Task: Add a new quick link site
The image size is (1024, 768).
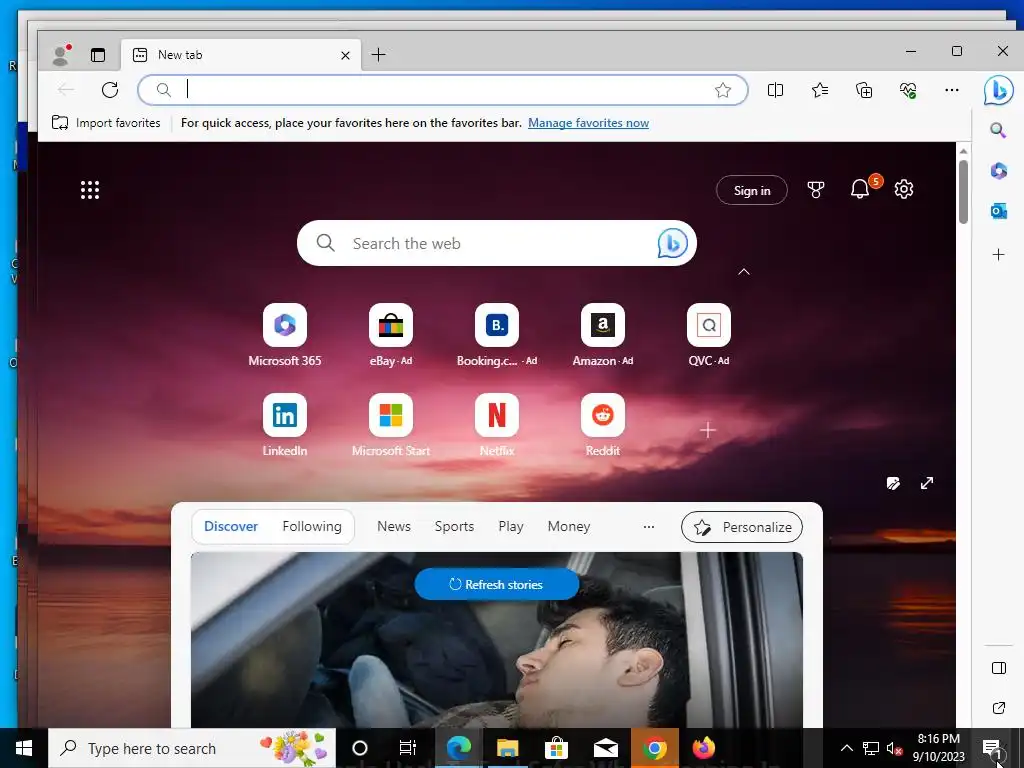Action: 708,430
